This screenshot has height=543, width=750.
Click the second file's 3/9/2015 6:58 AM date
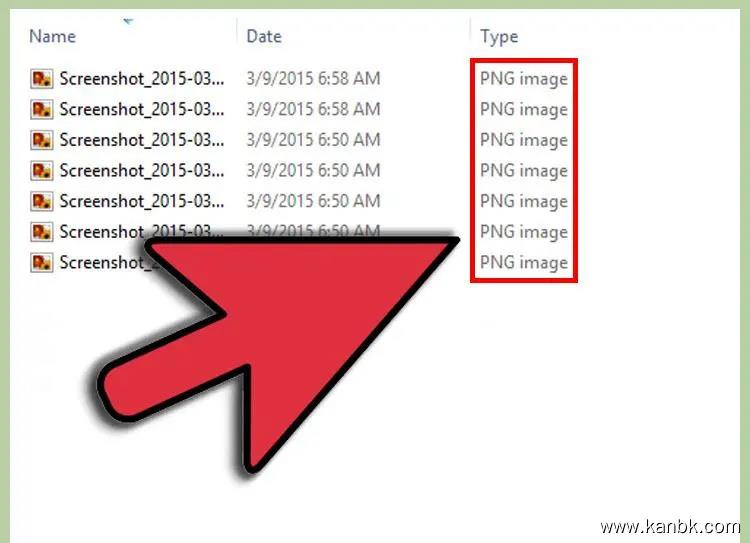(313, 109)
